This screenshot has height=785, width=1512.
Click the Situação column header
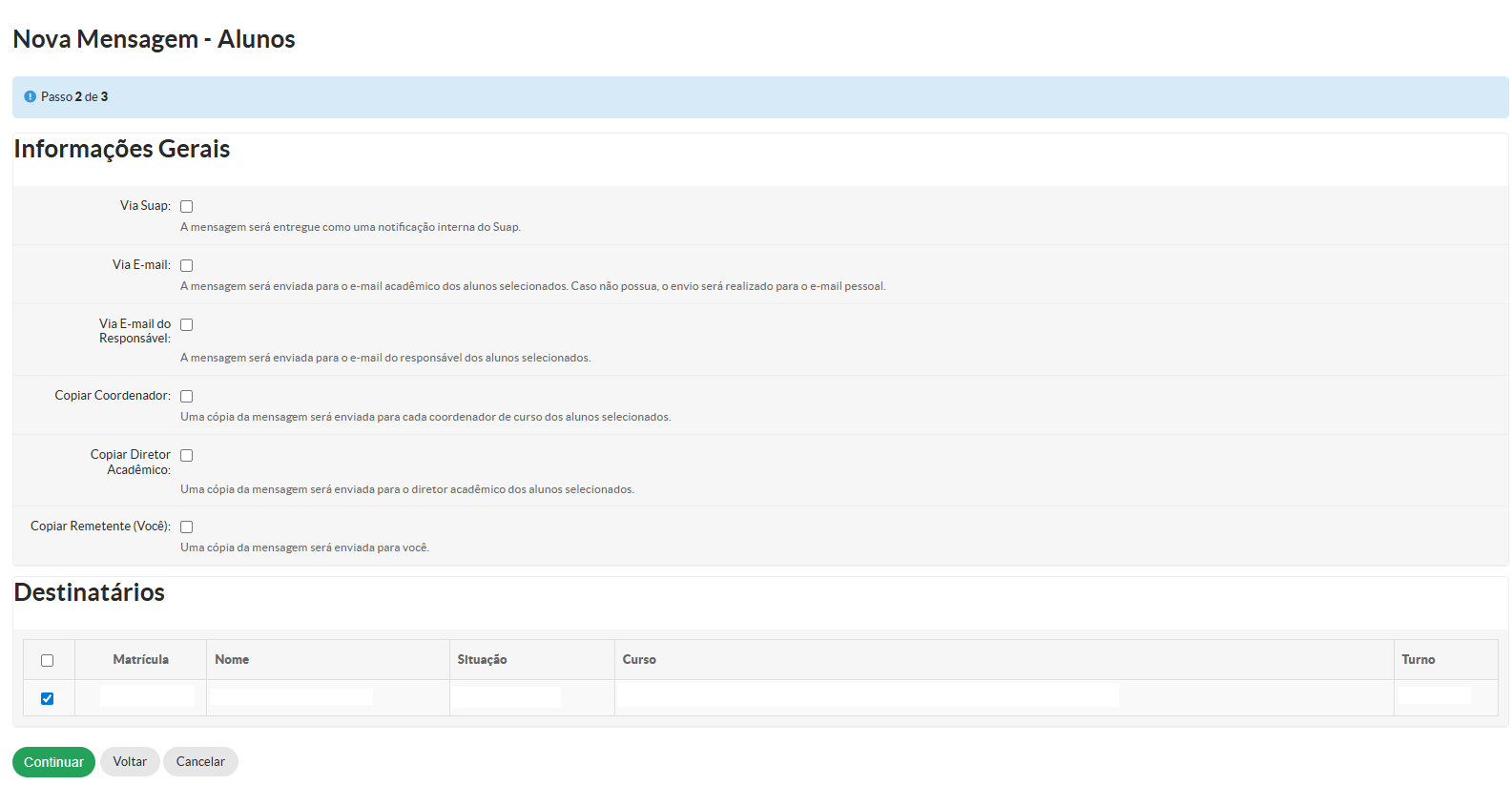coord(482,659)
